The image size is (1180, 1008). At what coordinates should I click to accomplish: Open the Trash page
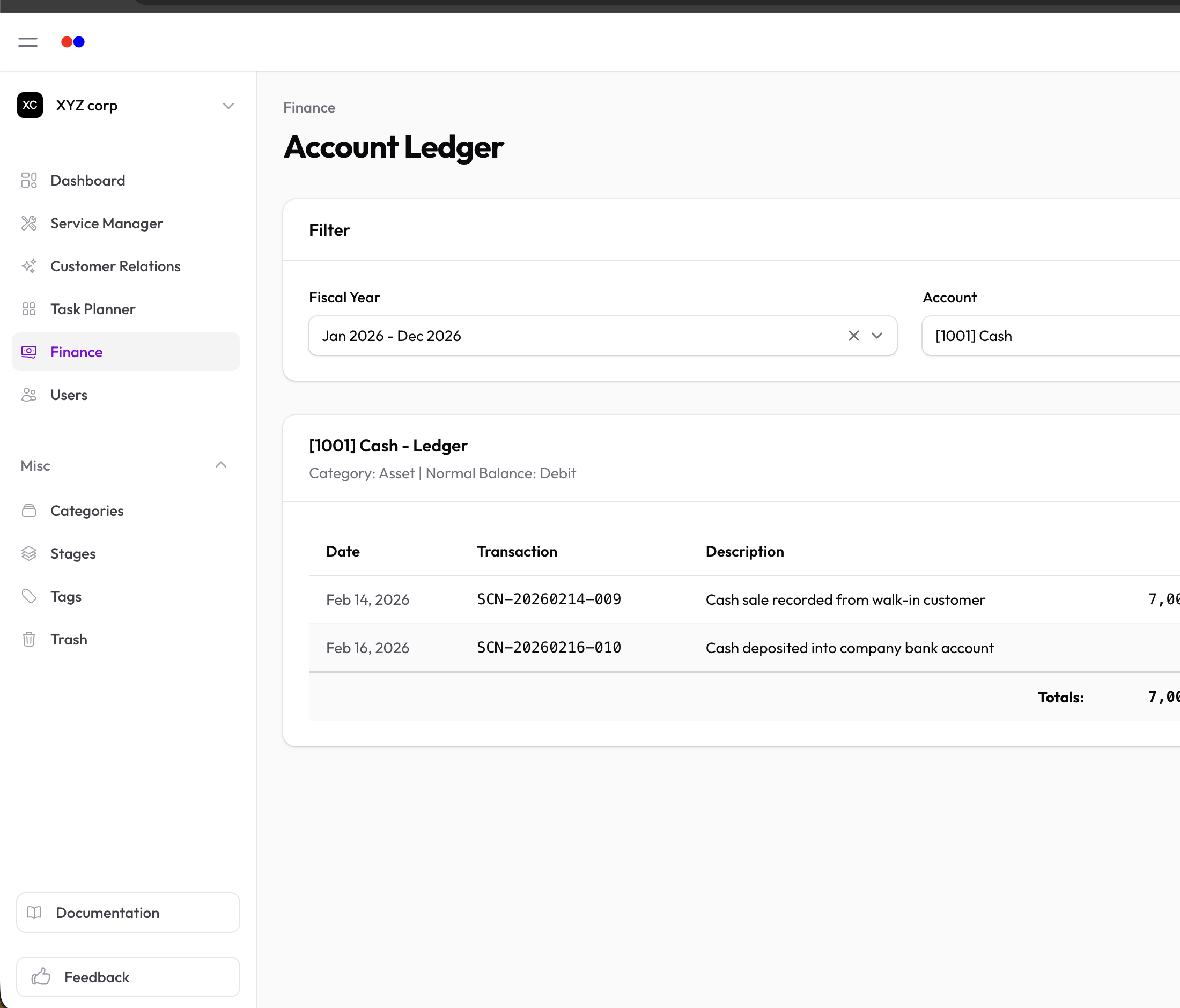coord(126,639)
